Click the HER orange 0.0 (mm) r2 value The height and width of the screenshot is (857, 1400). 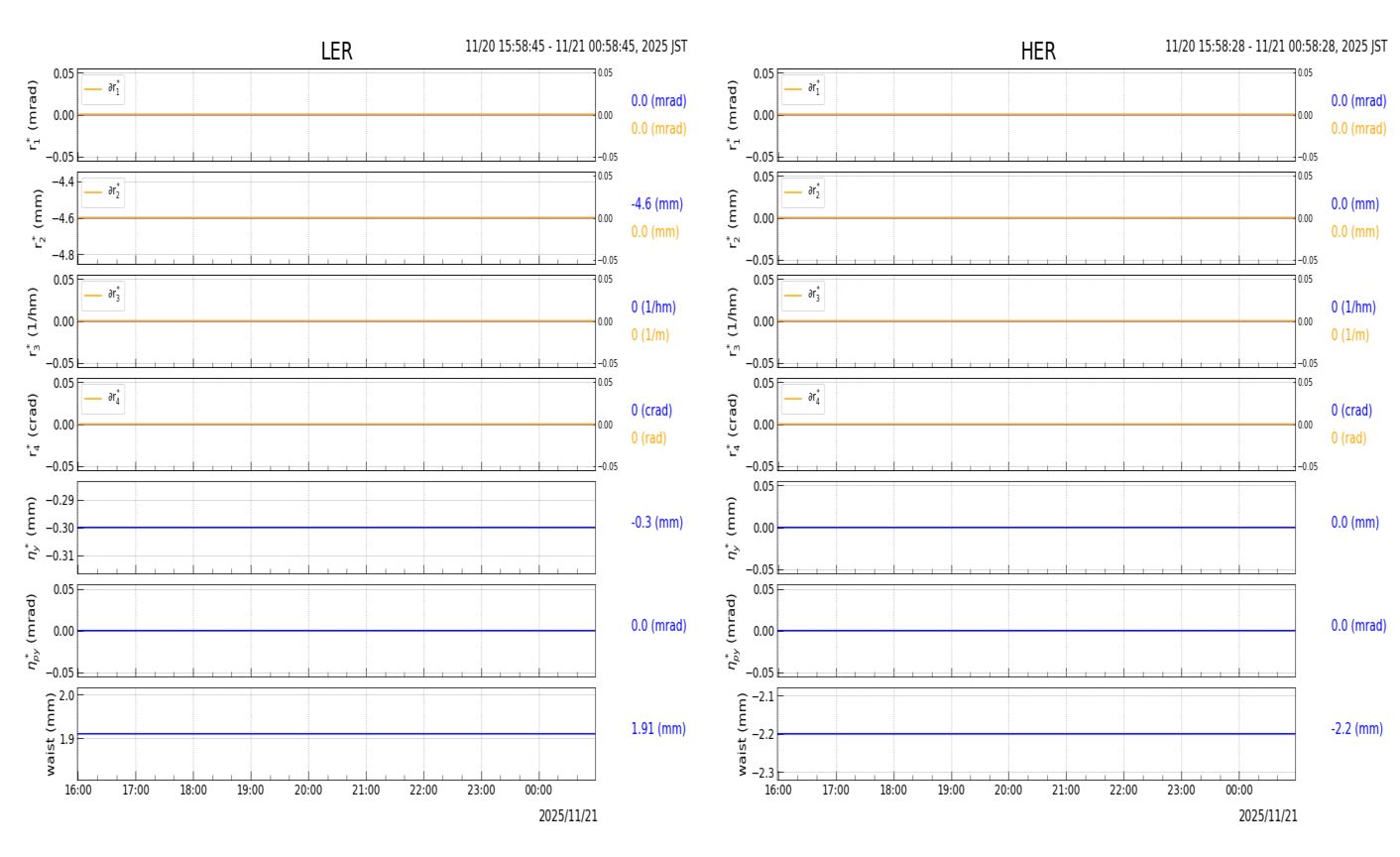tap(1355, 232)
